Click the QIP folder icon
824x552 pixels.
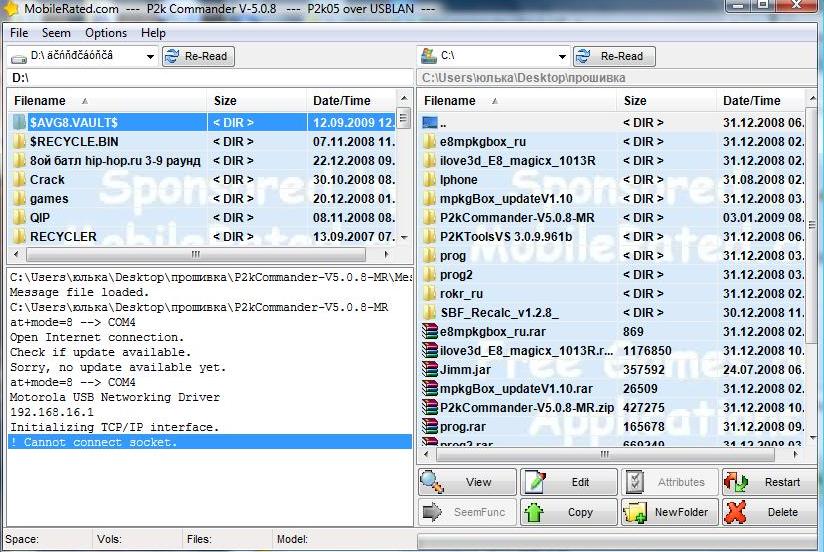19,218
